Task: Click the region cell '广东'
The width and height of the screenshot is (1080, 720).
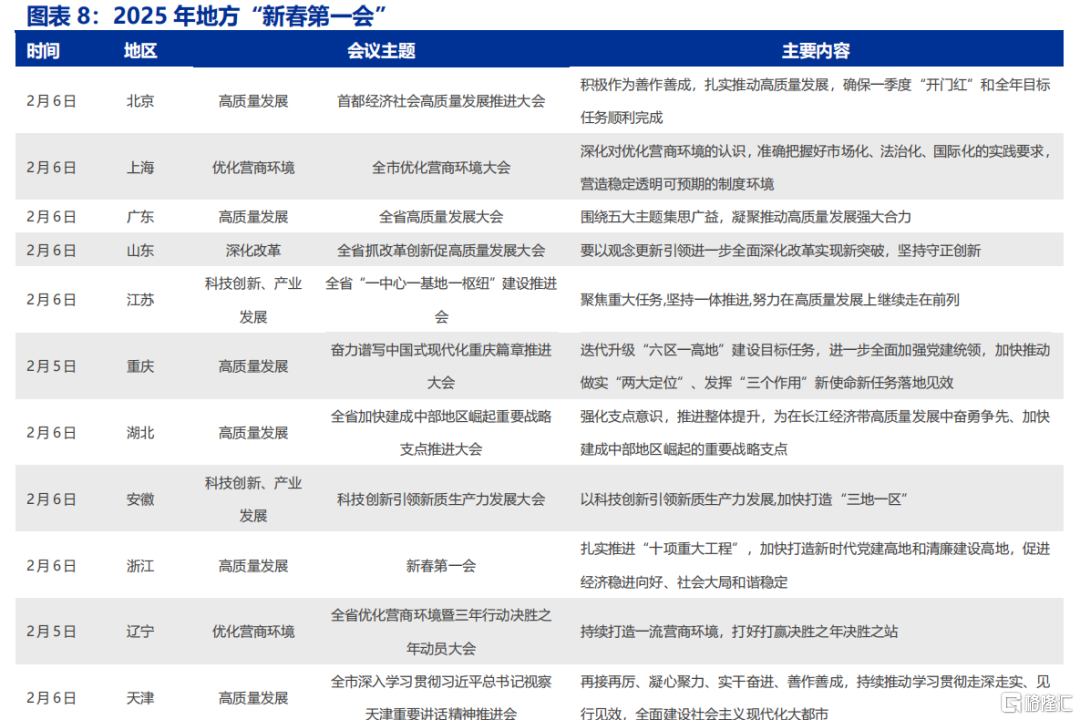Action: (141, 217)
